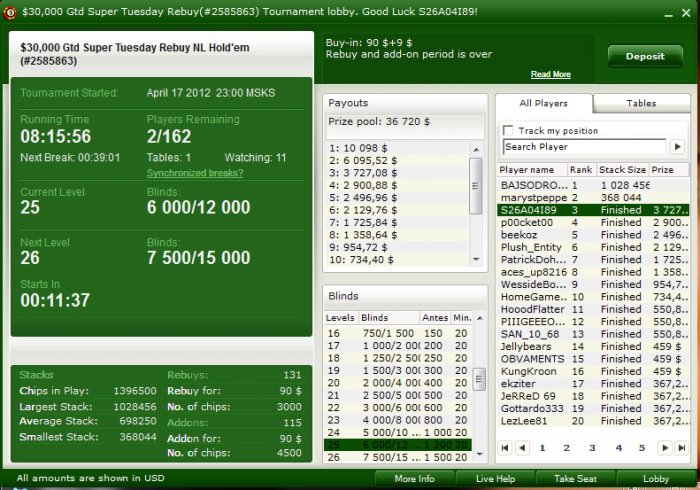Image resolution: width=700 pixels, height=490 pixels.
Task: Open page 4 of players list
Action: 618,448
